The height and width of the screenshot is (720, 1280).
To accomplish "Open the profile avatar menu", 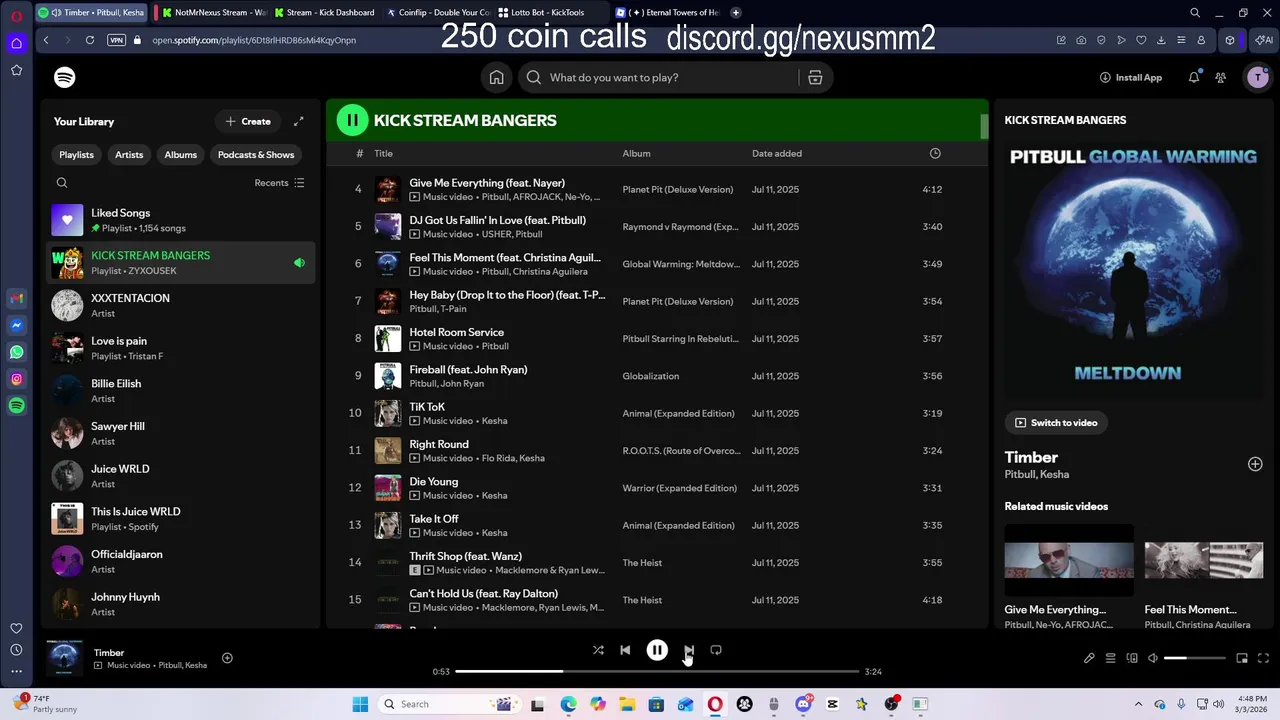I will pos(1258,77).
